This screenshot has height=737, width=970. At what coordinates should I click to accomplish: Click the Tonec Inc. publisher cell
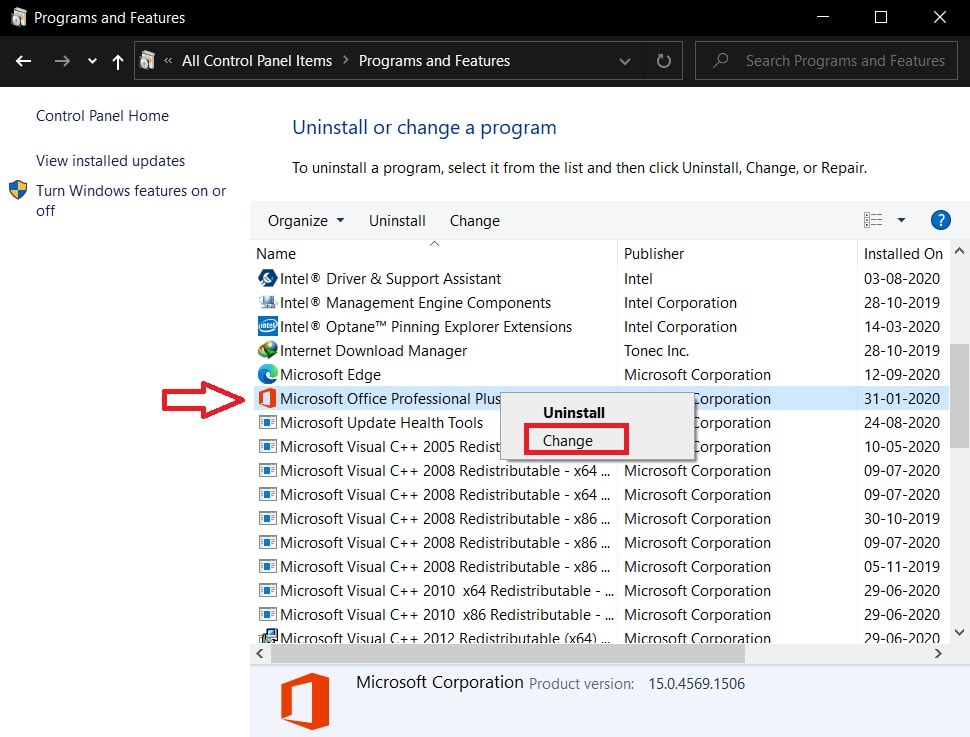coord(656,351)
